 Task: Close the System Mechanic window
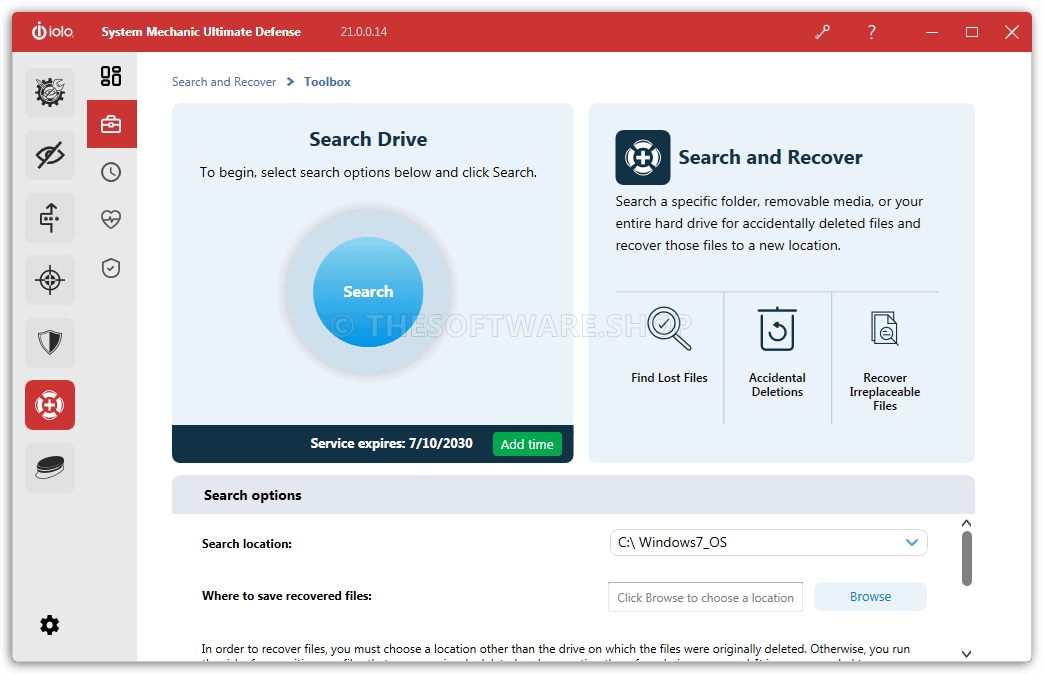pyautogui.click(x=1012, y=32)
